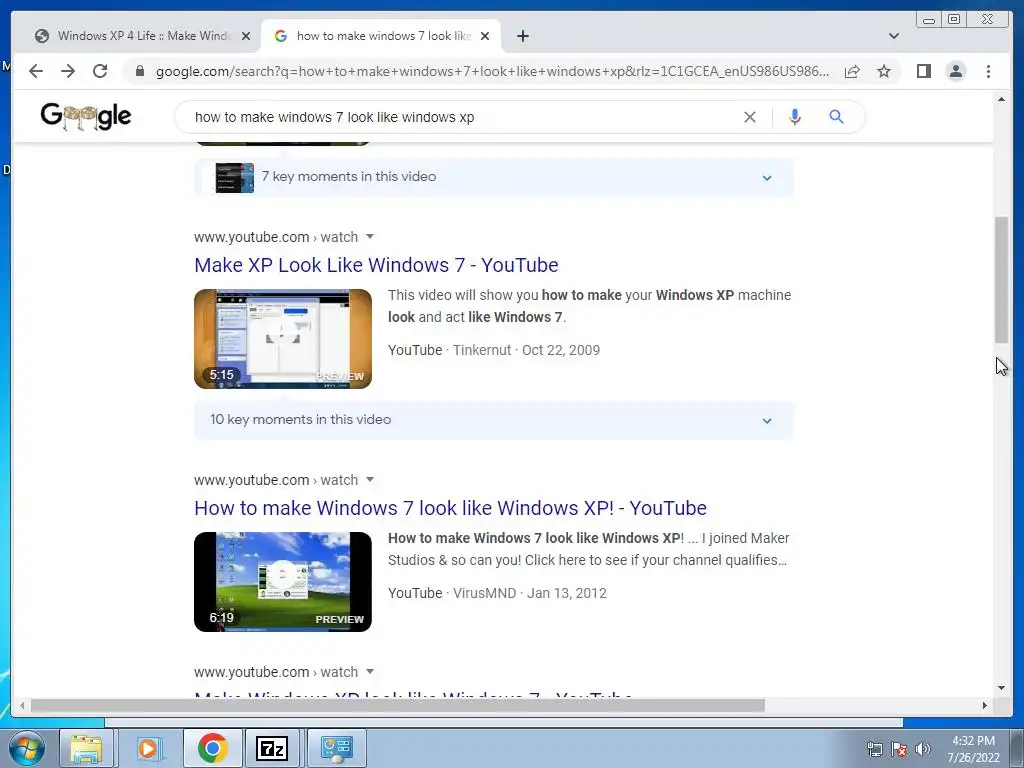Click the page's scroll up arrow

pyautogui.click(x=1001, y=99)
